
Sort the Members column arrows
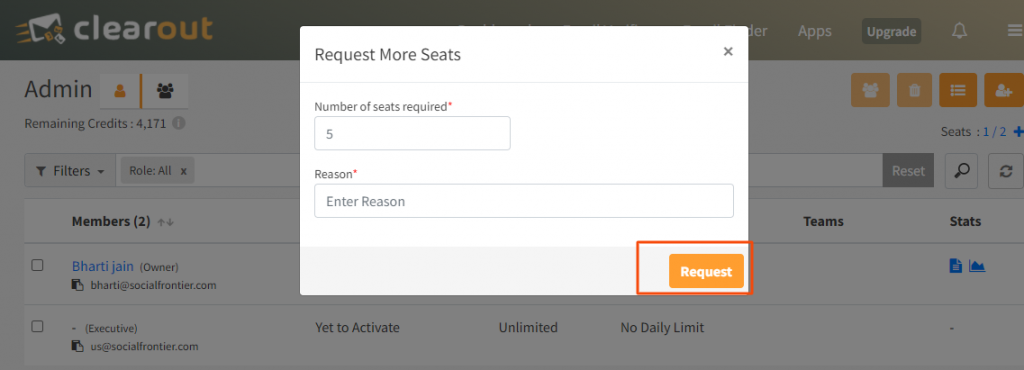[x=166, y=223]
